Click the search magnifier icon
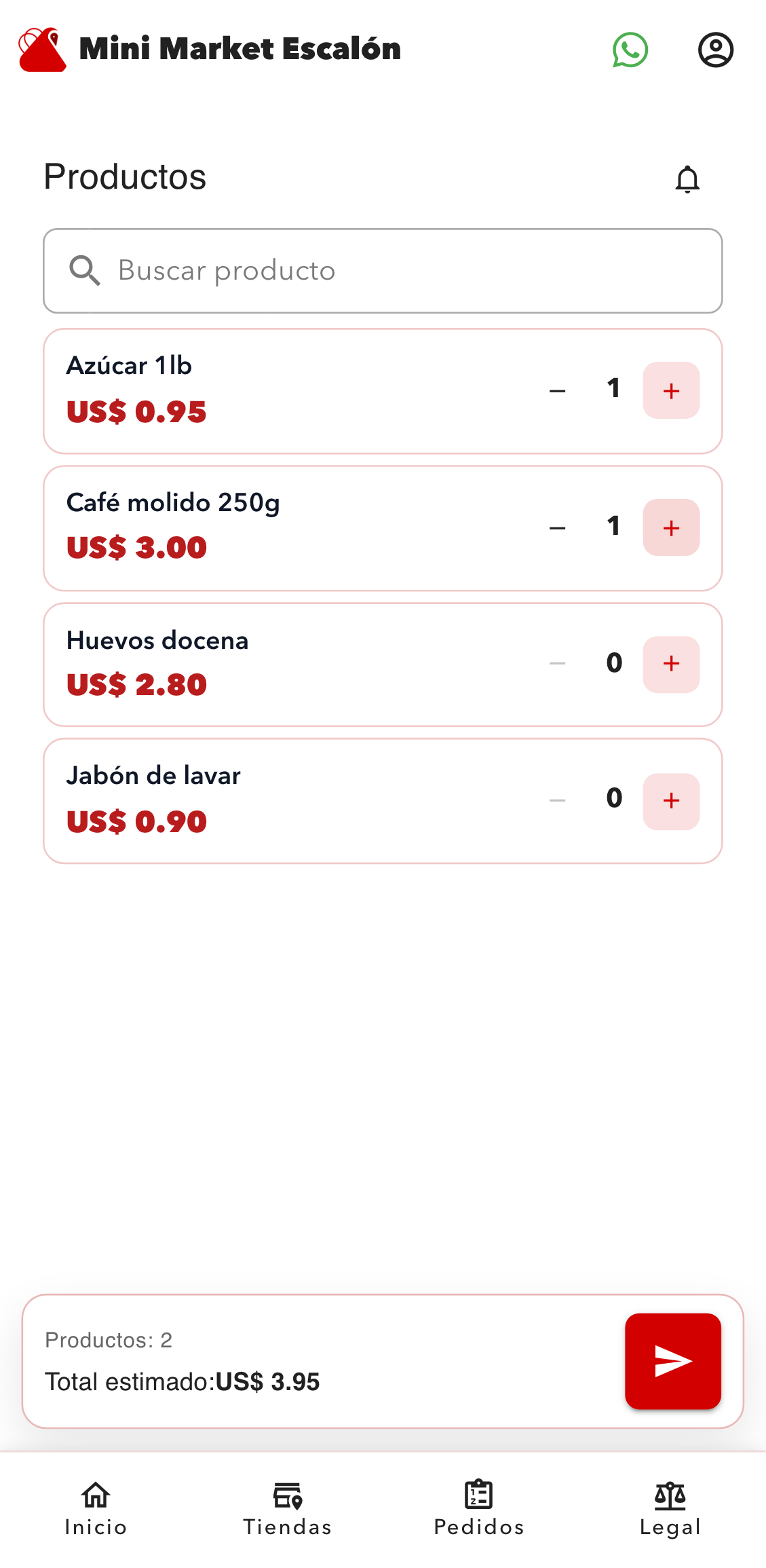Image resolution: width=766 pixels, height=1568 pixels. [85, 271]
